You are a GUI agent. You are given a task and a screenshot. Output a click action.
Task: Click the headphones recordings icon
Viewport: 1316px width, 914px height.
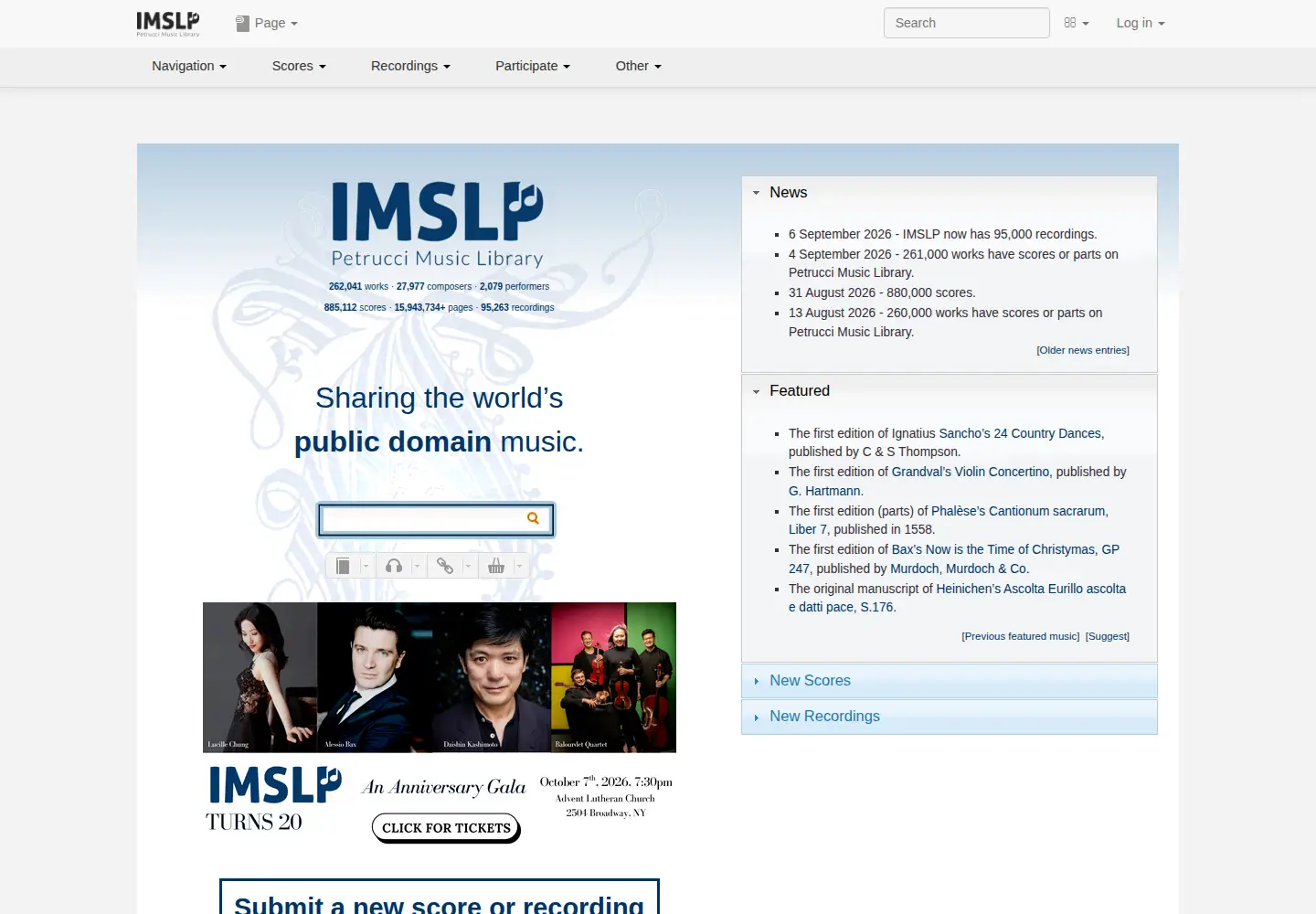(394, 566)
